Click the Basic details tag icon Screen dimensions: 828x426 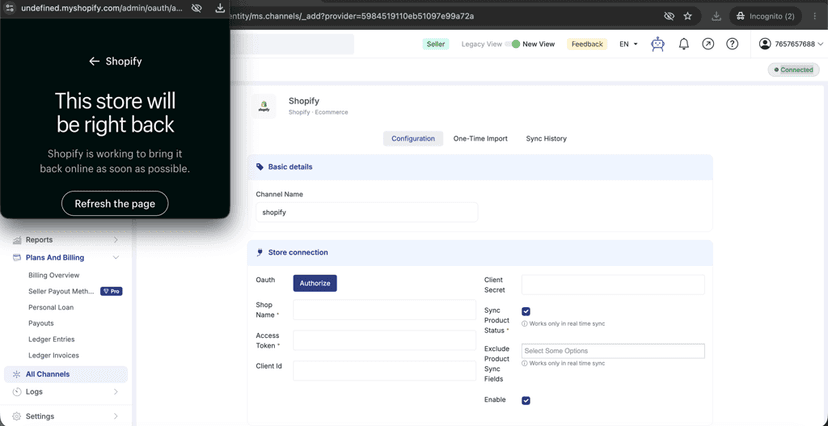259,167
